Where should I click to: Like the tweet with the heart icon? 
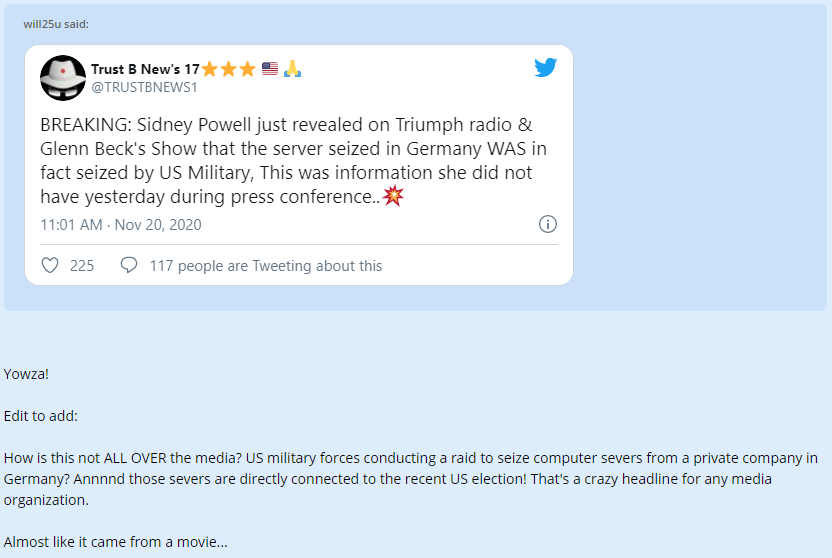pos(50,265)
